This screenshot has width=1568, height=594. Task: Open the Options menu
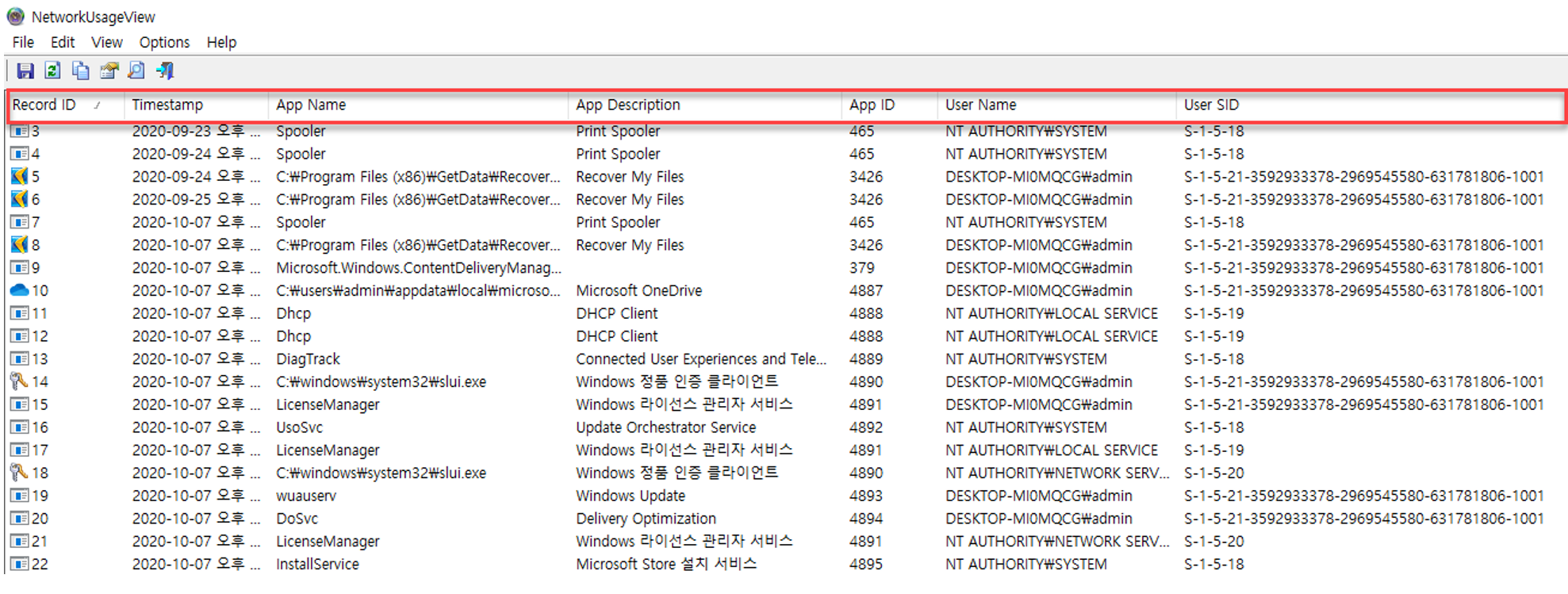164,43
